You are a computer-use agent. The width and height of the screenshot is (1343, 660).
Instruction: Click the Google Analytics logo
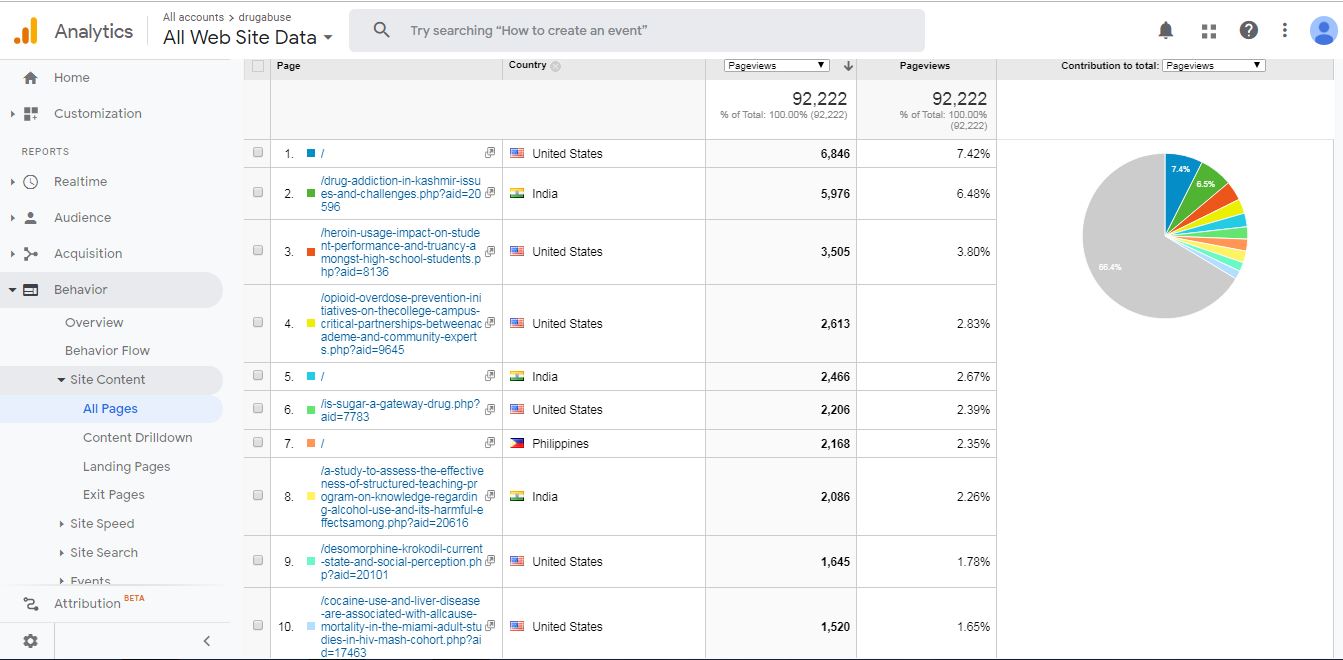26,31
